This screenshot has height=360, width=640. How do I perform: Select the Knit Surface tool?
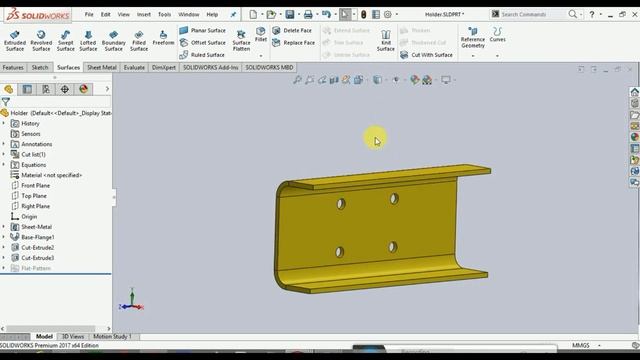pyautogui.click(x=385, y=40)
